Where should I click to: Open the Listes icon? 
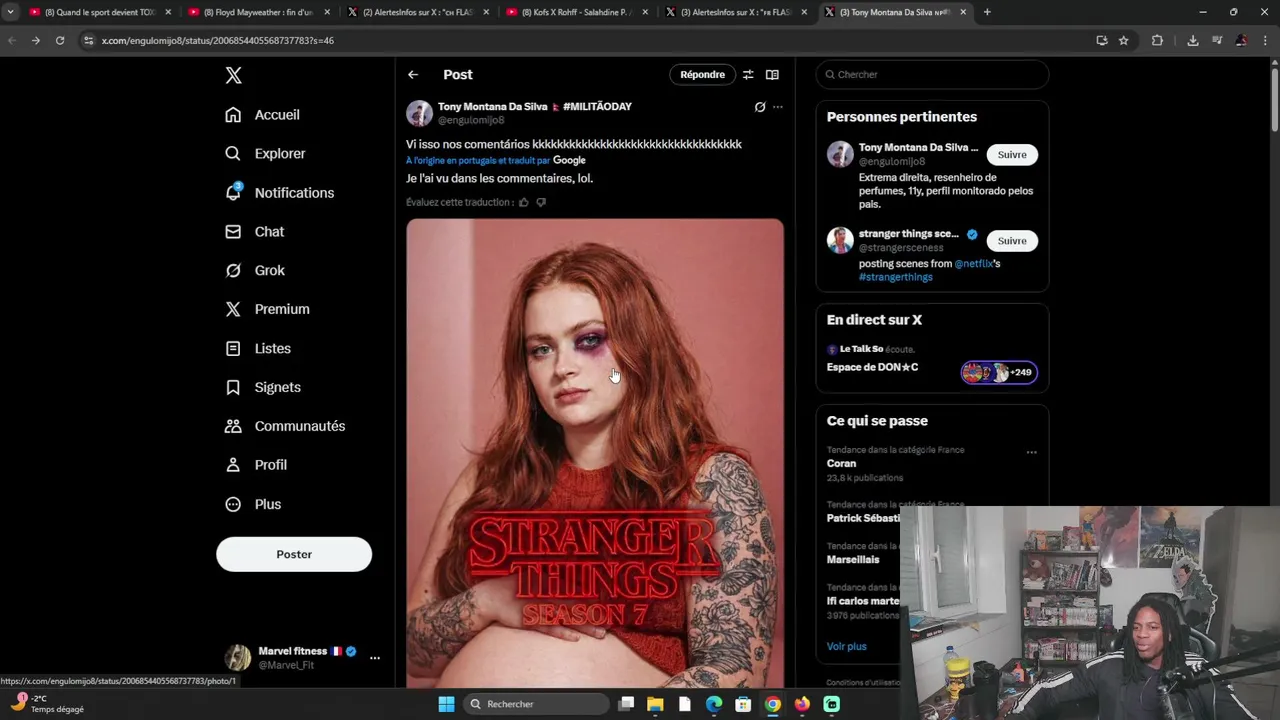233,348
